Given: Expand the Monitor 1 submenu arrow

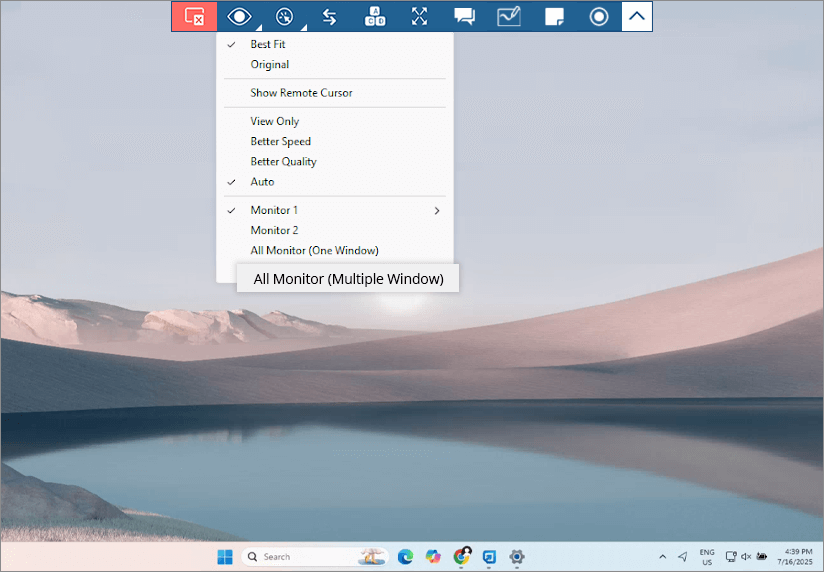Looking at the screenshot, I should pos(437,211).
